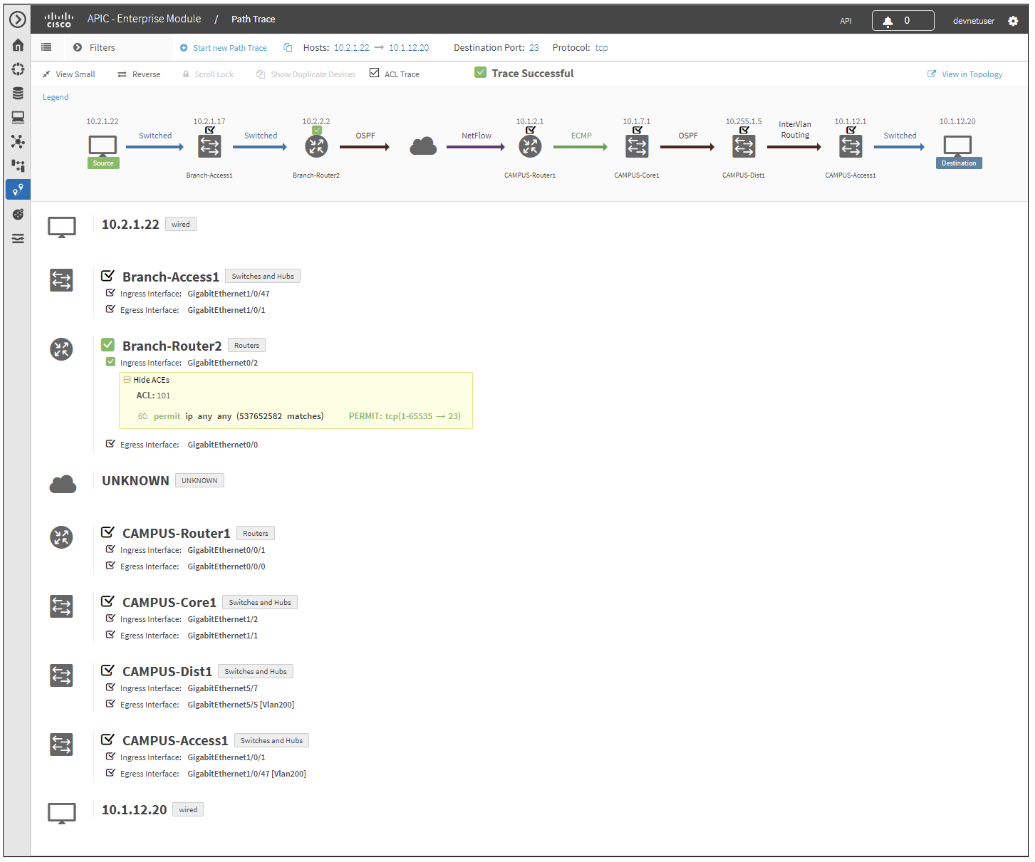Viewport: 1035px width, 862px height.
Task: Click Branch-Access1 Ingress Interface ACL checkbox
Action: 110,293
